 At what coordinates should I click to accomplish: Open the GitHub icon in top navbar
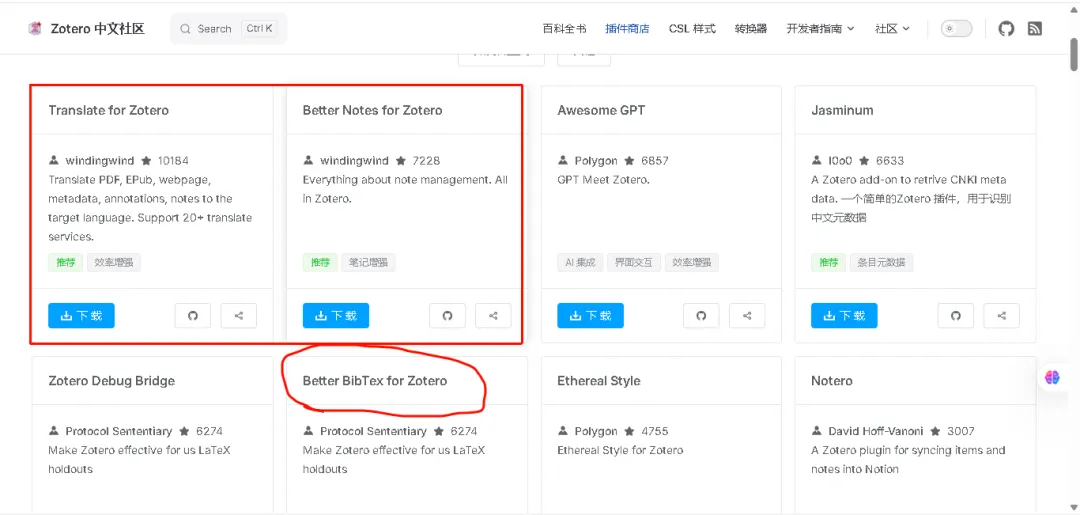click(x=1006, y=28)
